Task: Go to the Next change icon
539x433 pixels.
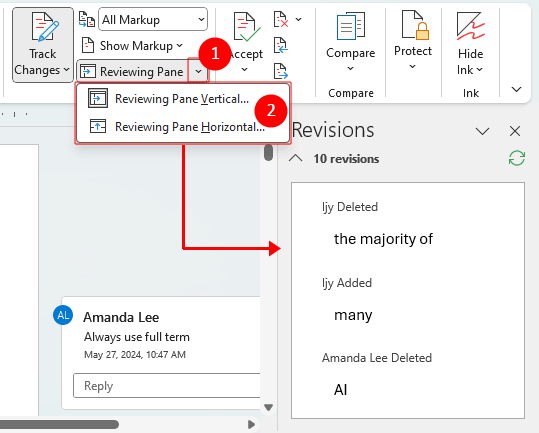Action: coord(280,71)
